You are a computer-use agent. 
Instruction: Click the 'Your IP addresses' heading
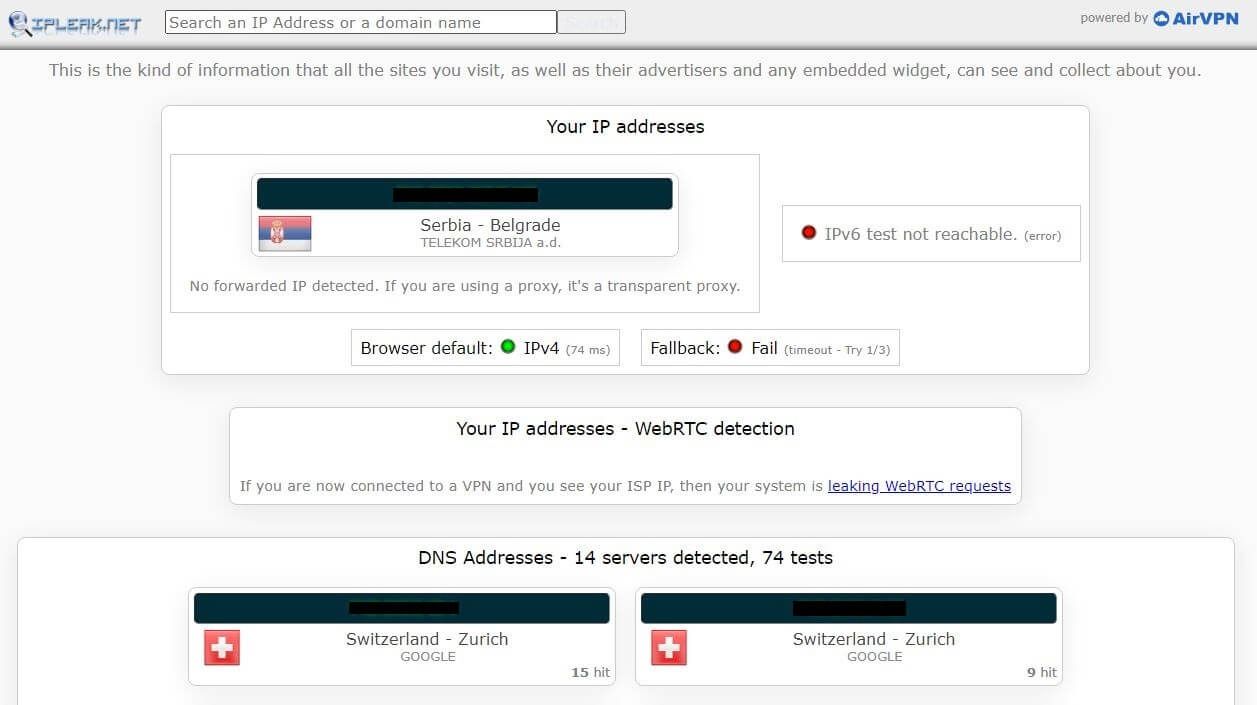tap(625, 127)
